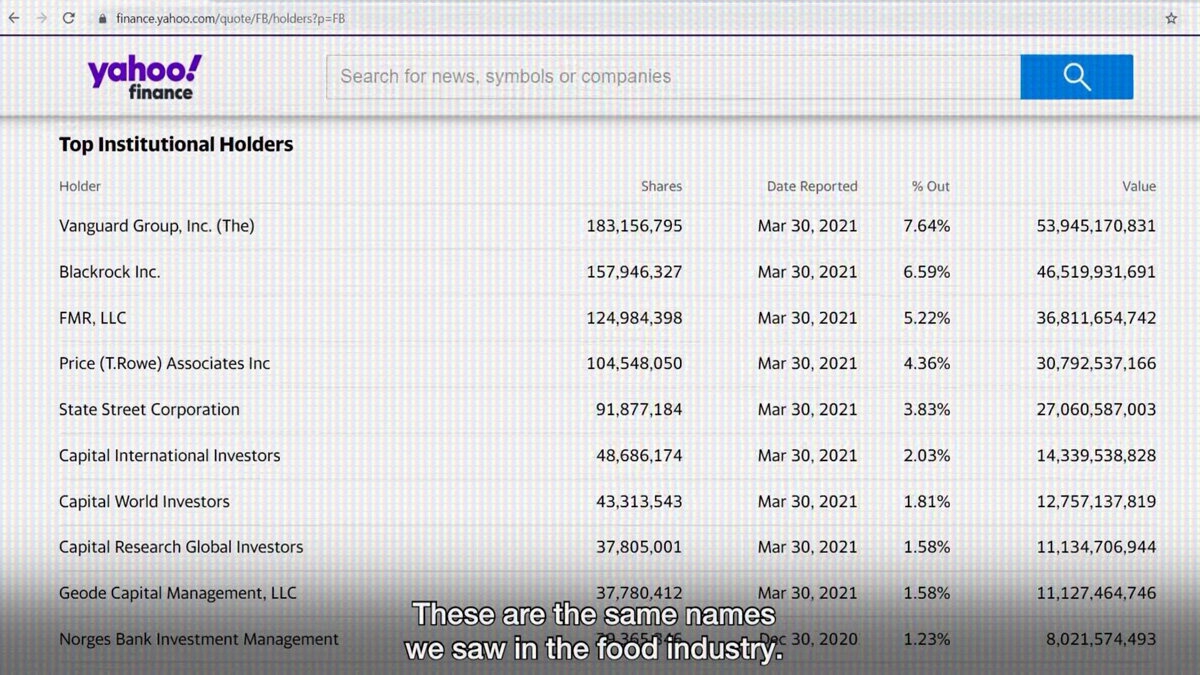Screen dimensions: 1200x675
Task: Select the Blackrock Inc. holder name
Action: pyautogui.click(x=109, y=272)
